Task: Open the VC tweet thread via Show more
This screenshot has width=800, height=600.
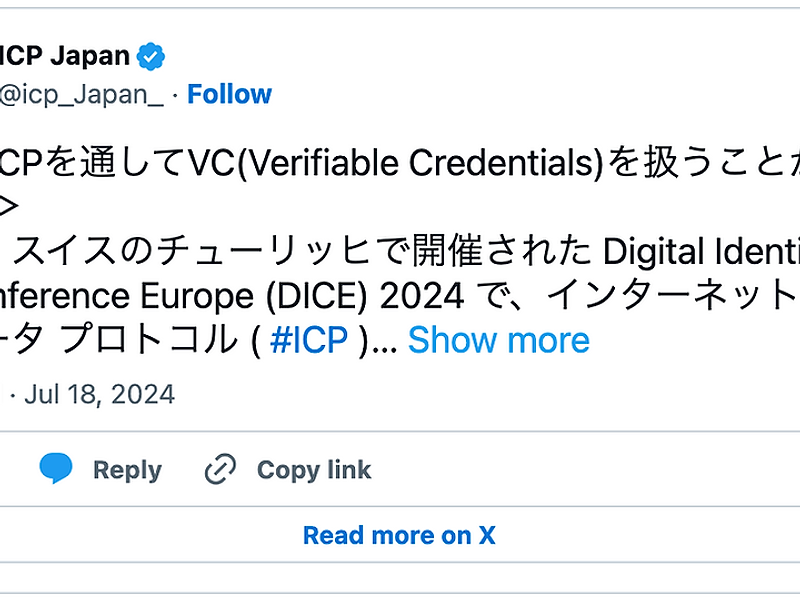Action: coord(498,340)
